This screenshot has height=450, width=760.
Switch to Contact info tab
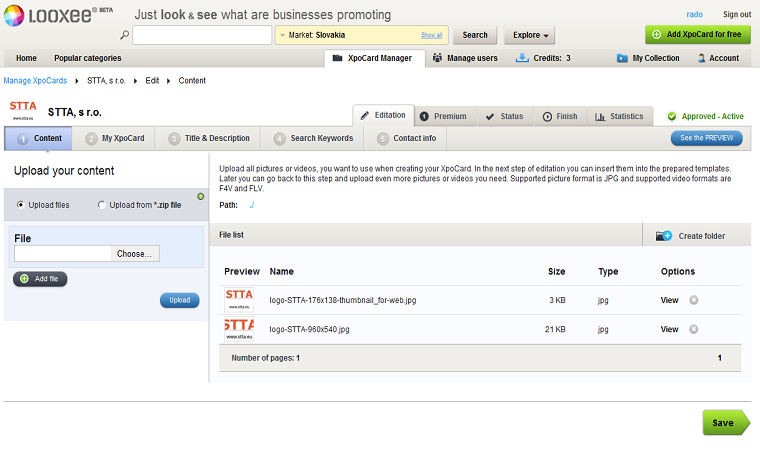tap(406, 138)
